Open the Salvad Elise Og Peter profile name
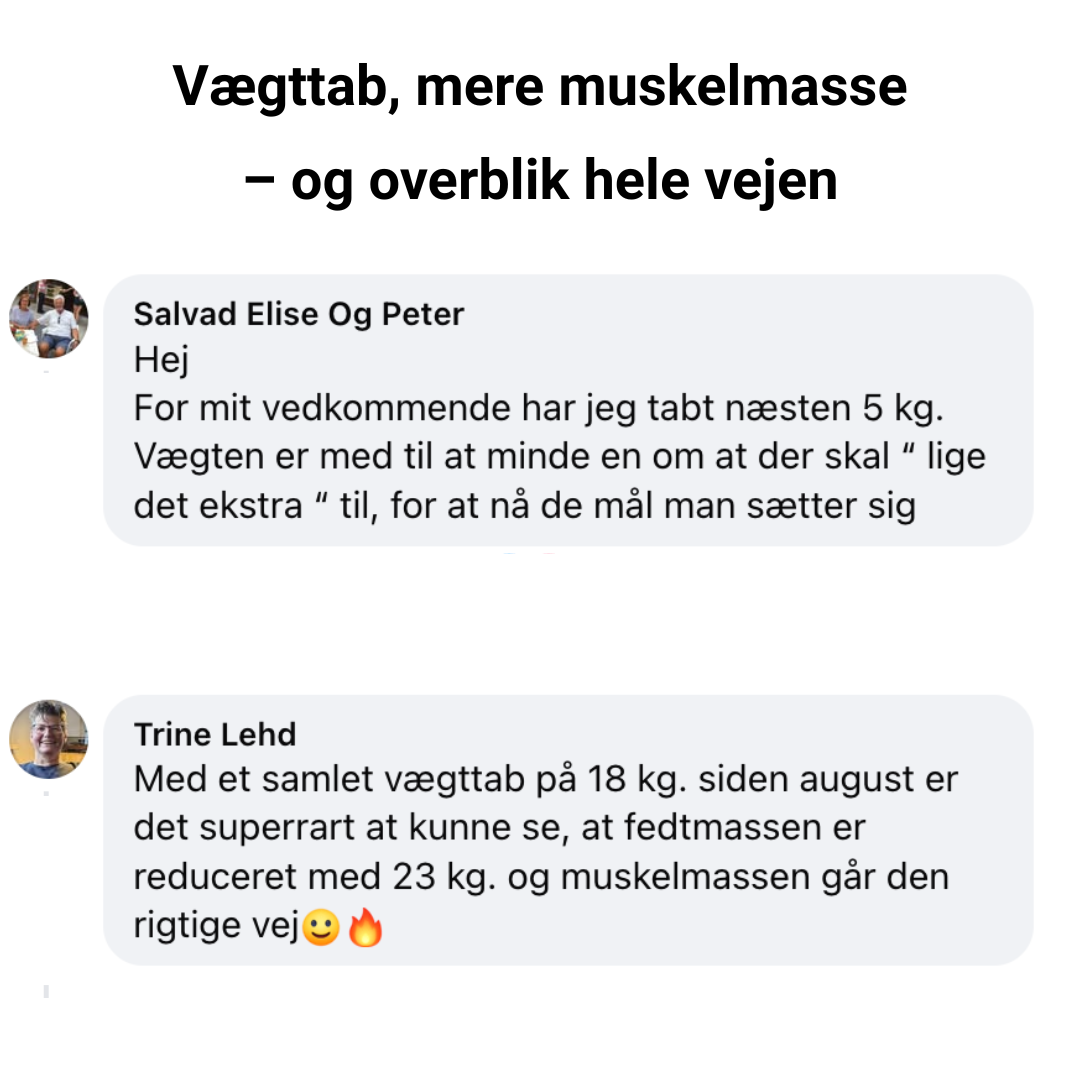Viewport: 1080px width, 1080px height. (299, 315)
